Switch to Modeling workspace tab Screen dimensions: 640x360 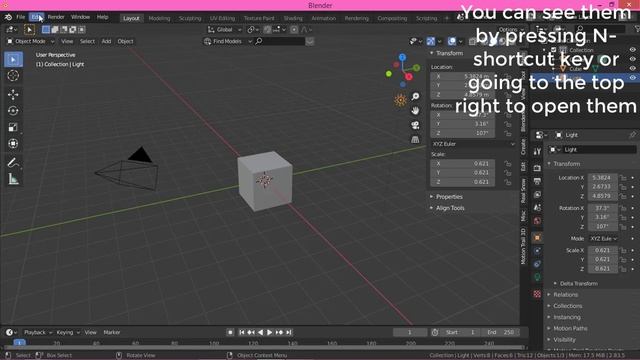(159, 18)
